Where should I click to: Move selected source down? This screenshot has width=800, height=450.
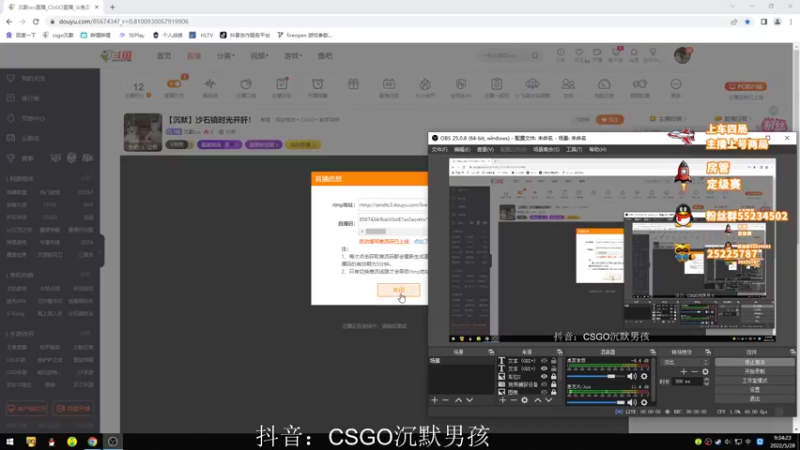pos(548,401)
